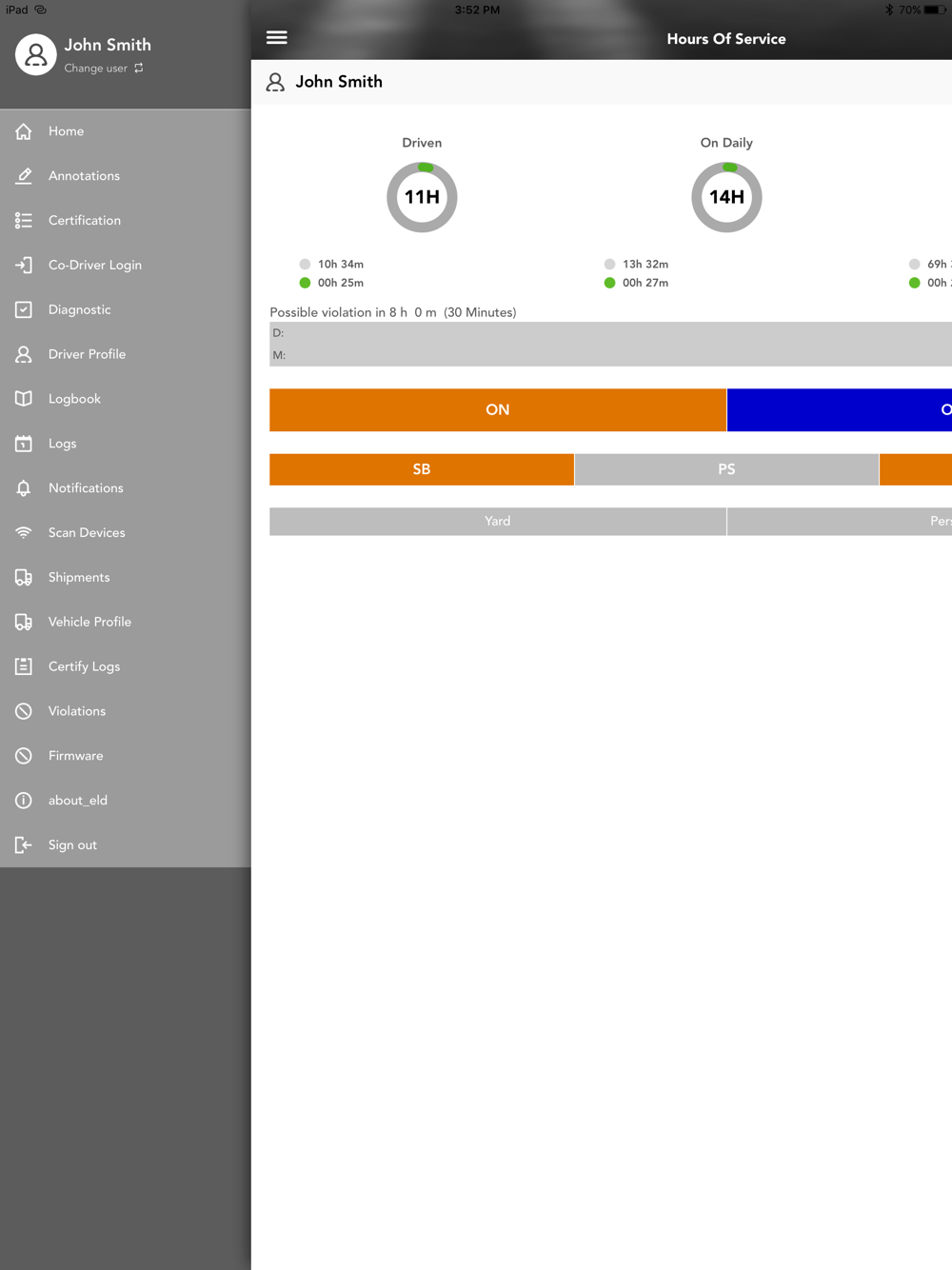This screenshot has height=1270, width=952.
Task: Open Shipments from the sidebar
Action: click(x=126, y=578)
